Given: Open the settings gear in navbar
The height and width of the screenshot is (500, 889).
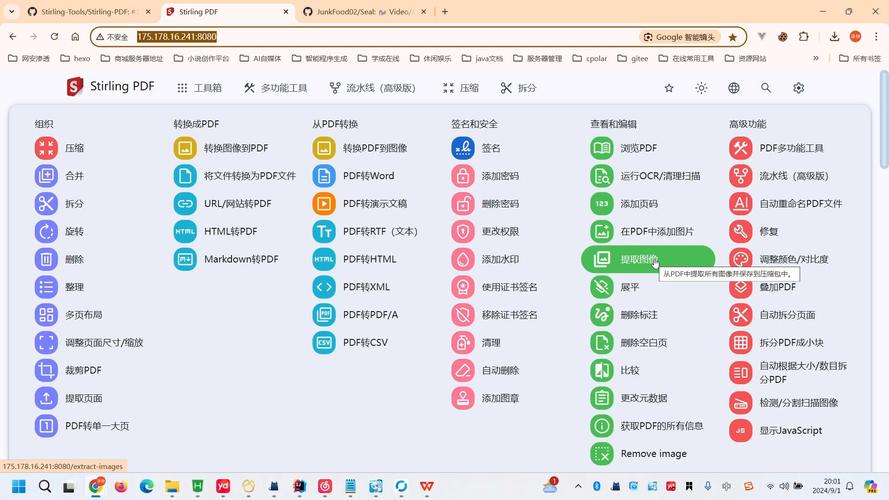Looking at the screenshot, I should tap(798, 88).
